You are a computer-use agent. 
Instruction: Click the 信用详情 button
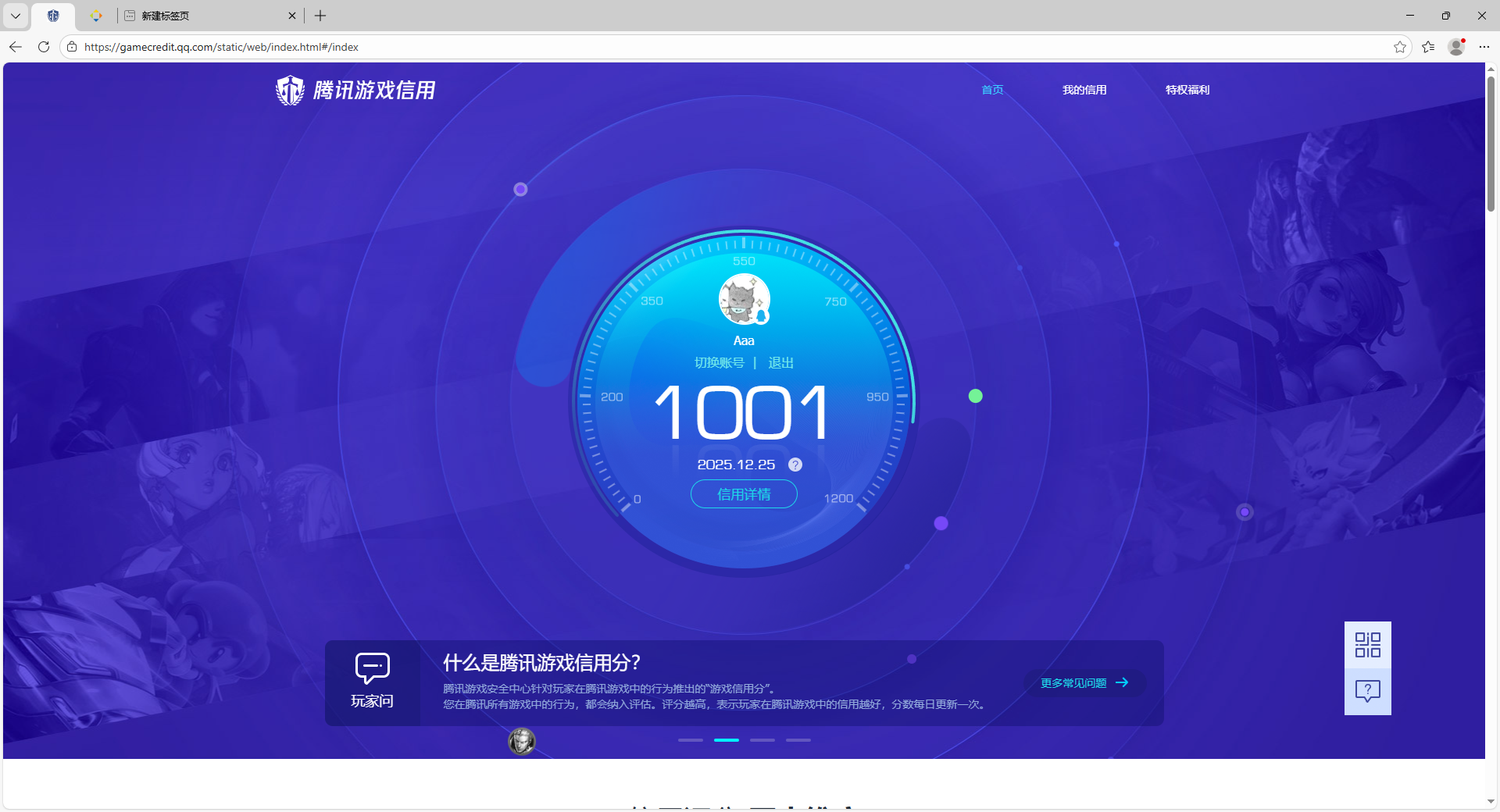[743, 494]
